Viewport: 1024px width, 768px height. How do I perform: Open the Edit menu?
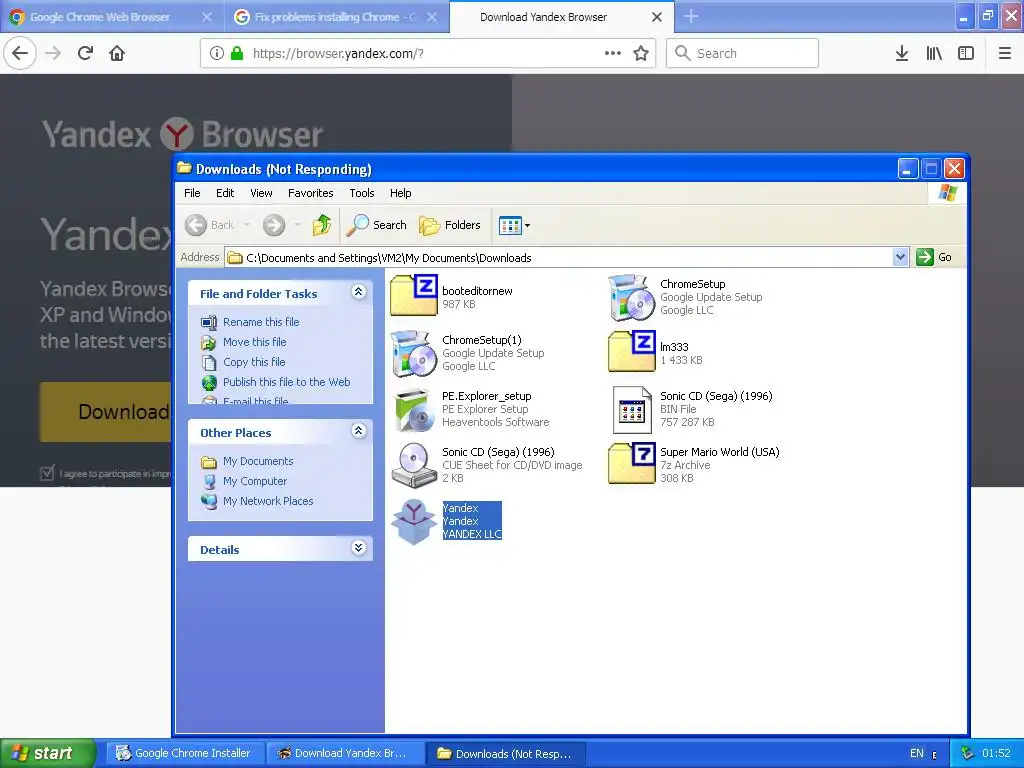225,193
